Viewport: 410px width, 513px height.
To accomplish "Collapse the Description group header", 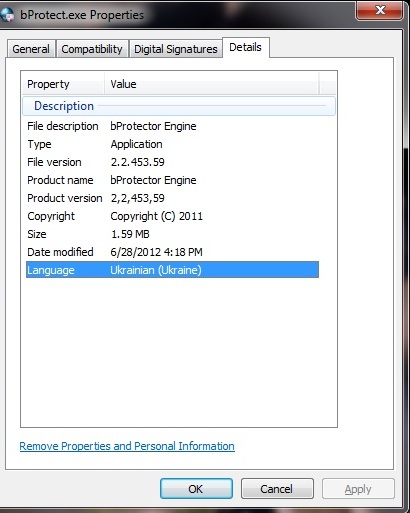I will coord(179,106).
